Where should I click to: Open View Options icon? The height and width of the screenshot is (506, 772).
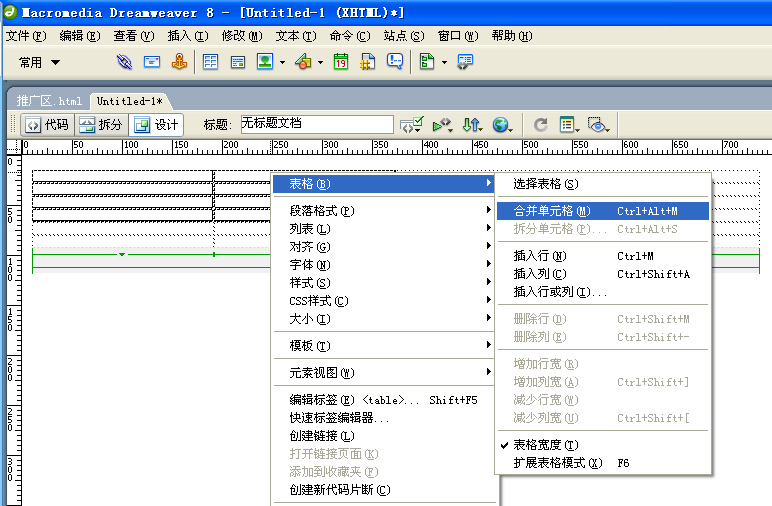569,125
